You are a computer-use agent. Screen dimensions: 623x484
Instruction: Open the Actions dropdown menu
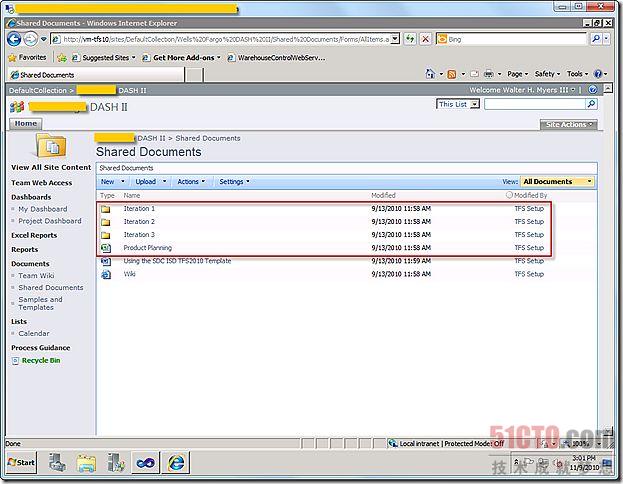pyautogui.click(x=191, y=182)
